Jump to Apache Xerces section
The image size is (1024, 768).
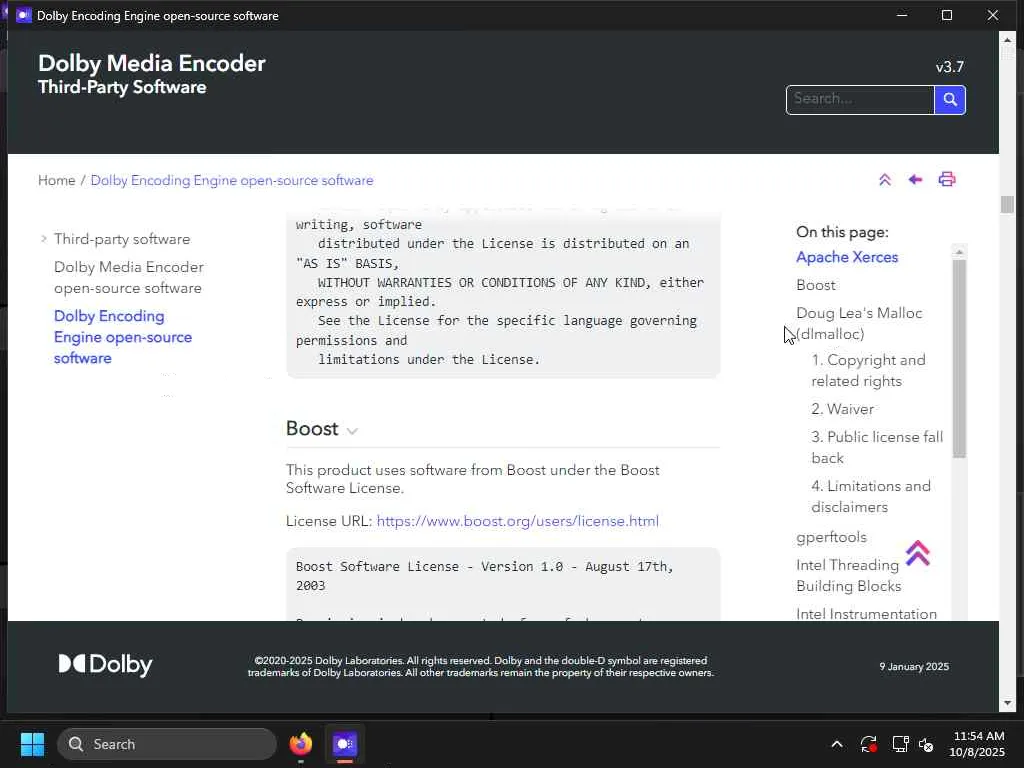(x=847, y=257)
